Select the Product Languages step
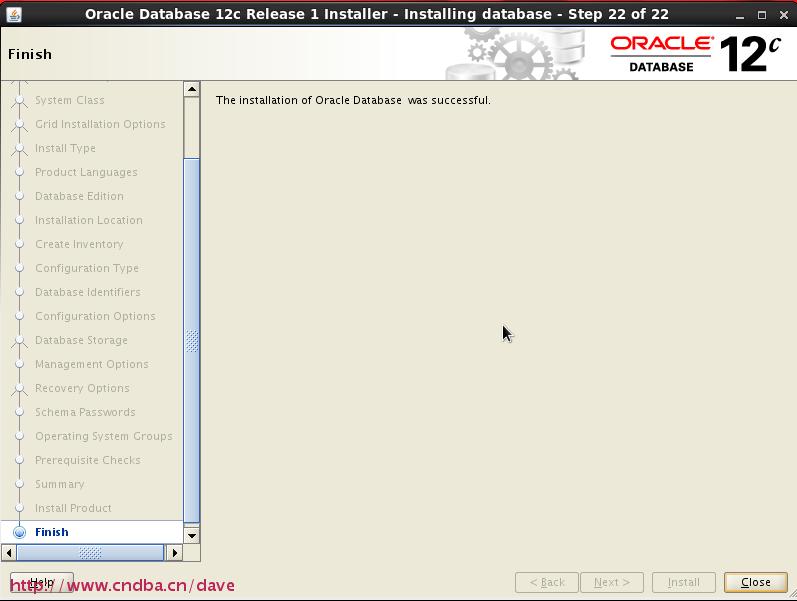Viewport: 797px width, 601px height. [x=86, y=172]
